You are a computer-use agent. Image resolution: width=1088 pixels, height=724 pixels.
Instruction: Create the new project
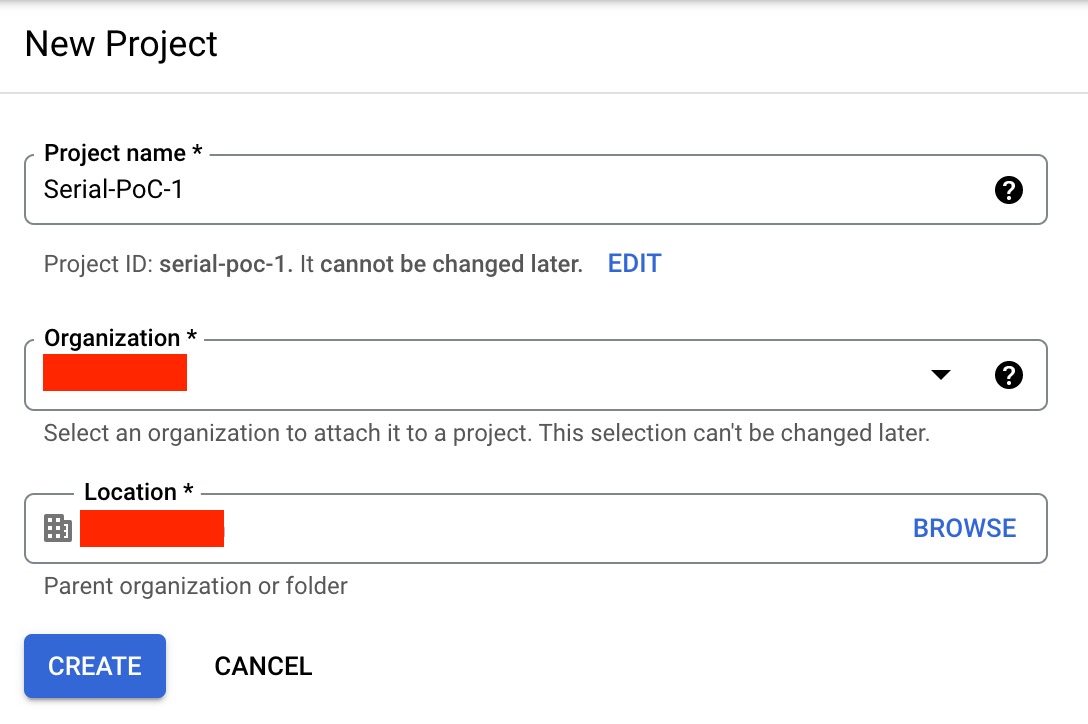pos(95,666)
